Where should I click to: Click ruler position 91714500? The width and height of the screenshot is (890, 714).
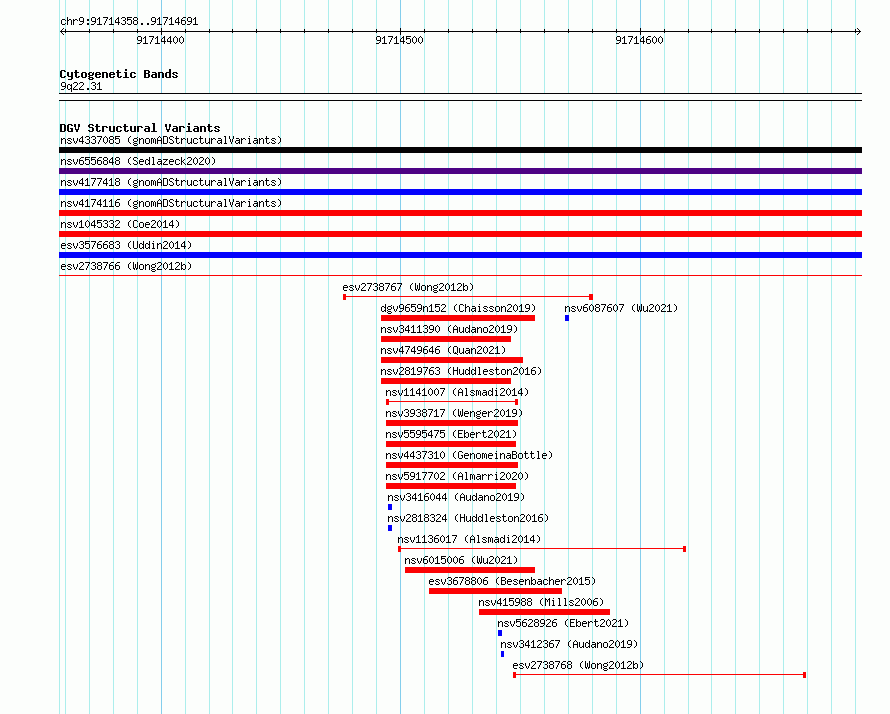coord(400,40)
